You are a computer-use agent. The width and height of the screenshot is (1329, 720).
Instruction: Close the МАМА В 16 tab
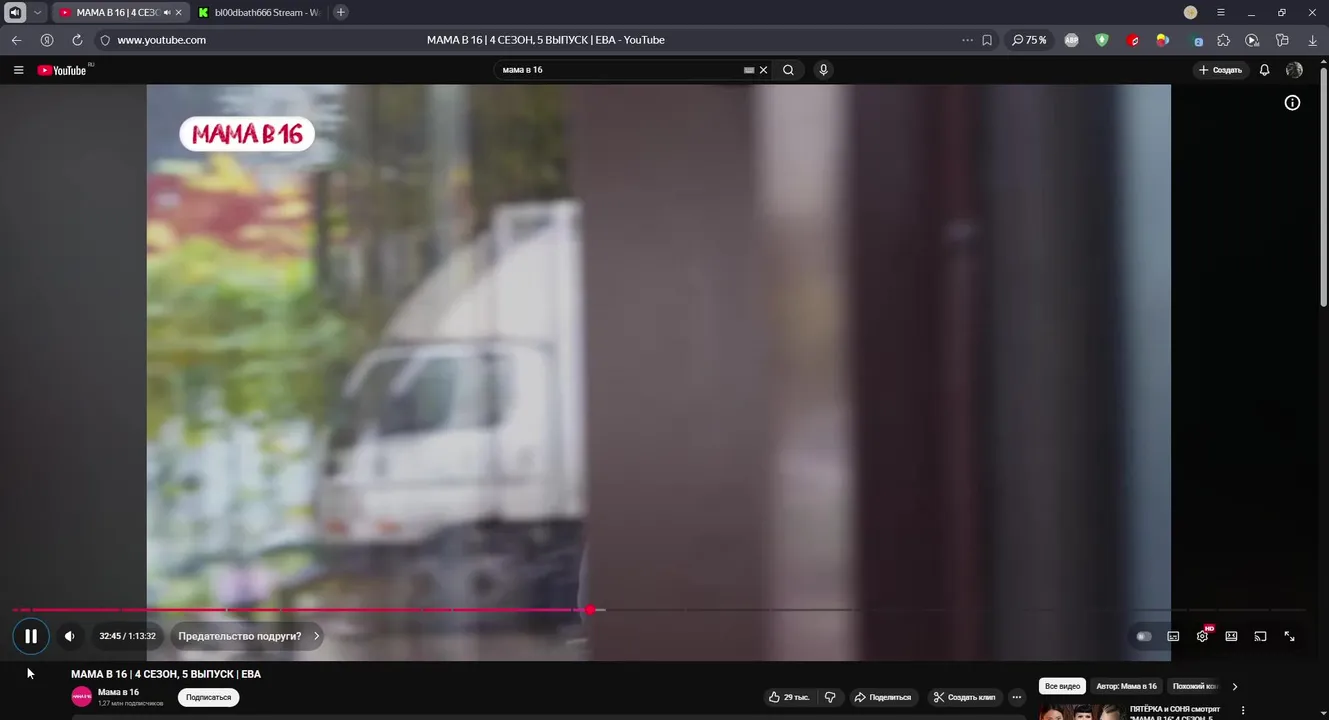point(178,12)
